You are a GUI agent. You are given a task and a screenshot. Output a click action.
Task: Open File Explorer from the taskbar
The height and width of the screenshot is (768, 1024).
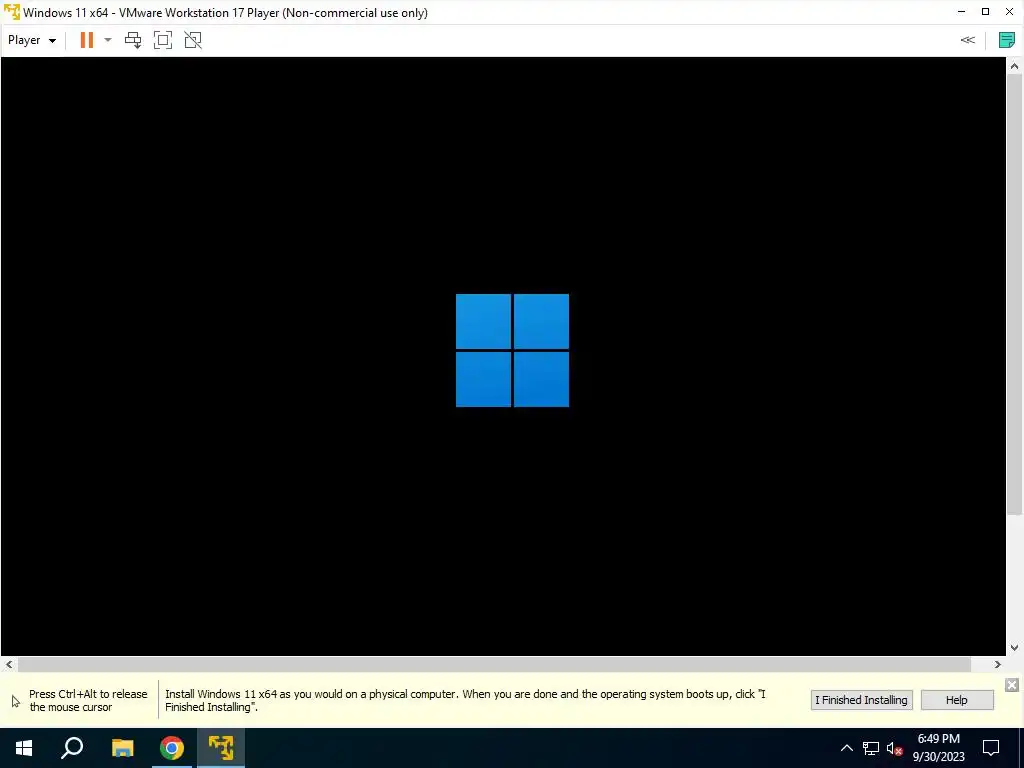(122, 748)
